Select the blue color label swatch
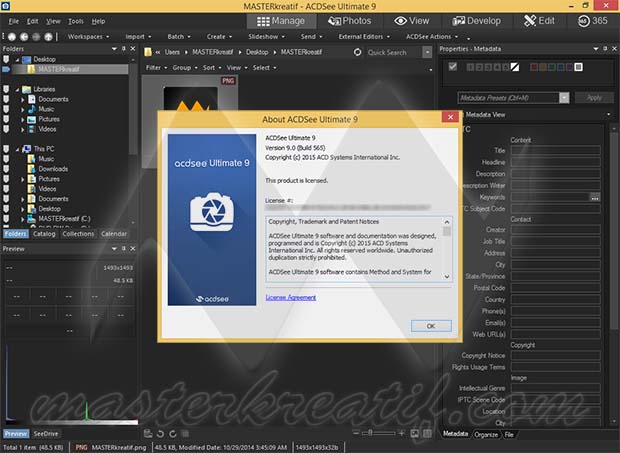This screenshot has width=620, height=453. pos(560,67)
